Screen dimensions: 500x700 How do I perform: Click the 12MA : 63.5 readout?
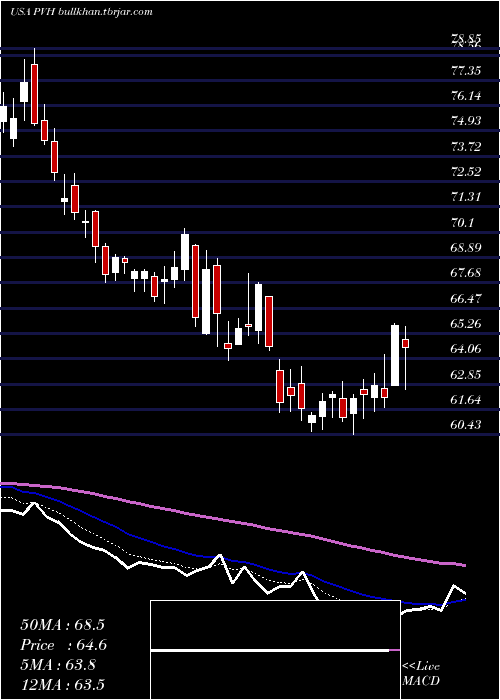[62, 684]
